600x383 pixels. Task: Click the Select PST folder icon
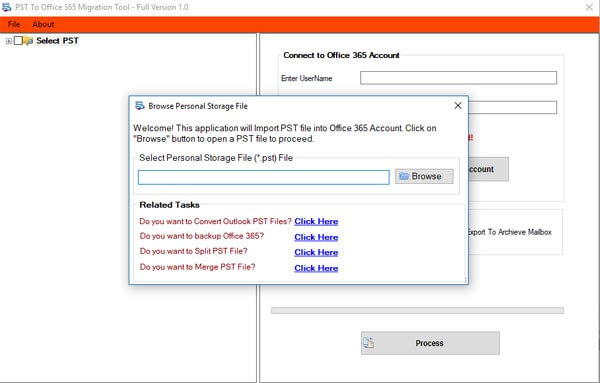pos(28,41)
